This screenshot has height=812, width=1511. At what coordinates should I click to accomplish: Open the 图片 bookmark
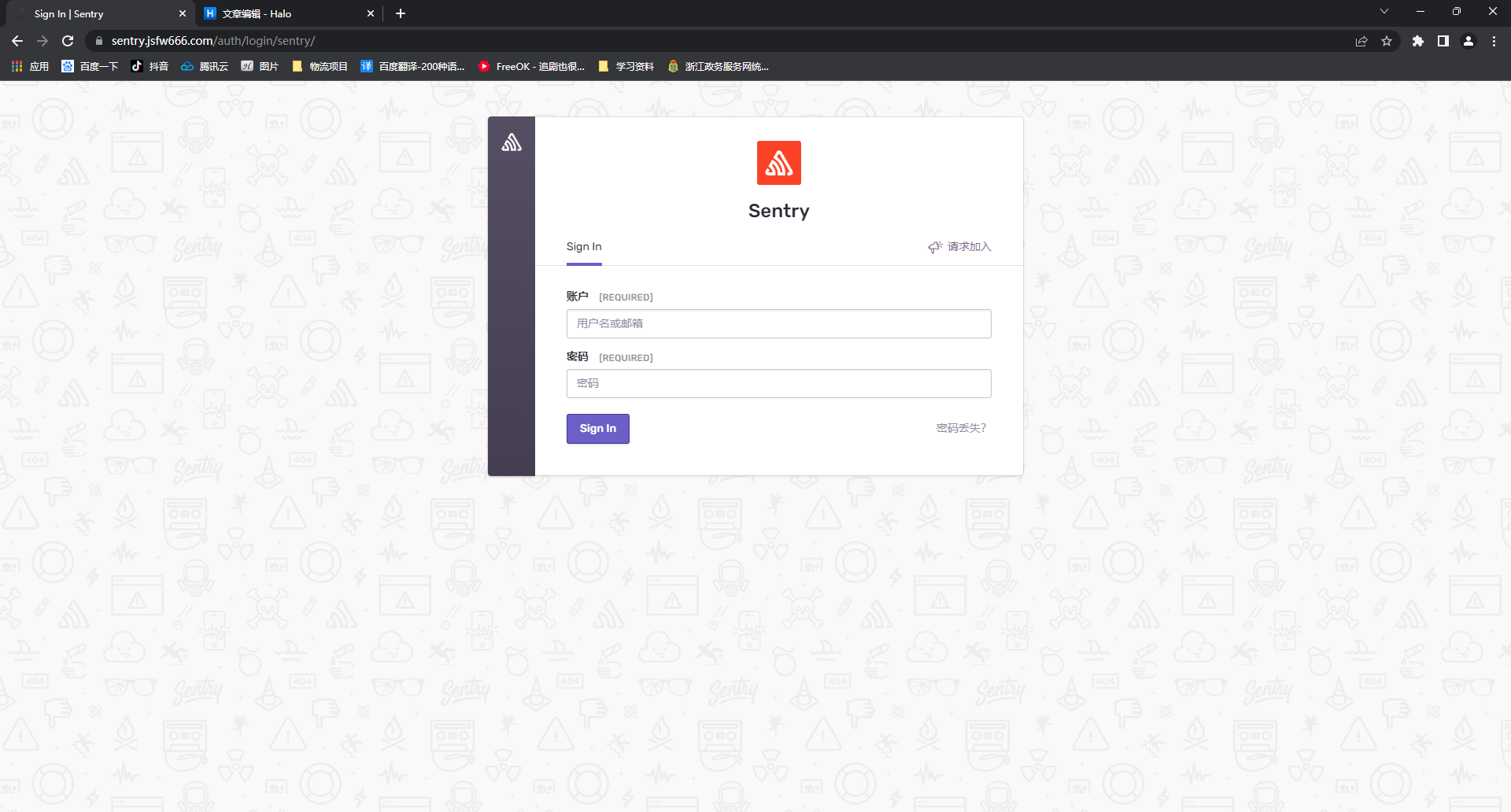point(260,67)
